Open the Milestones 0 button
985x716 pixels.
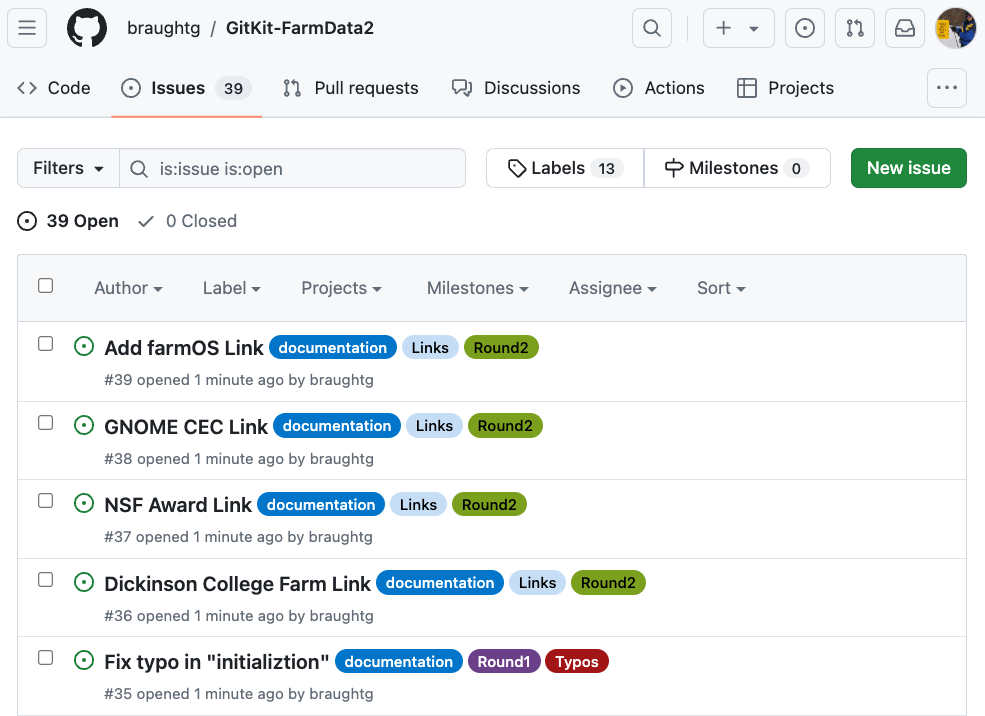(737, 168)
